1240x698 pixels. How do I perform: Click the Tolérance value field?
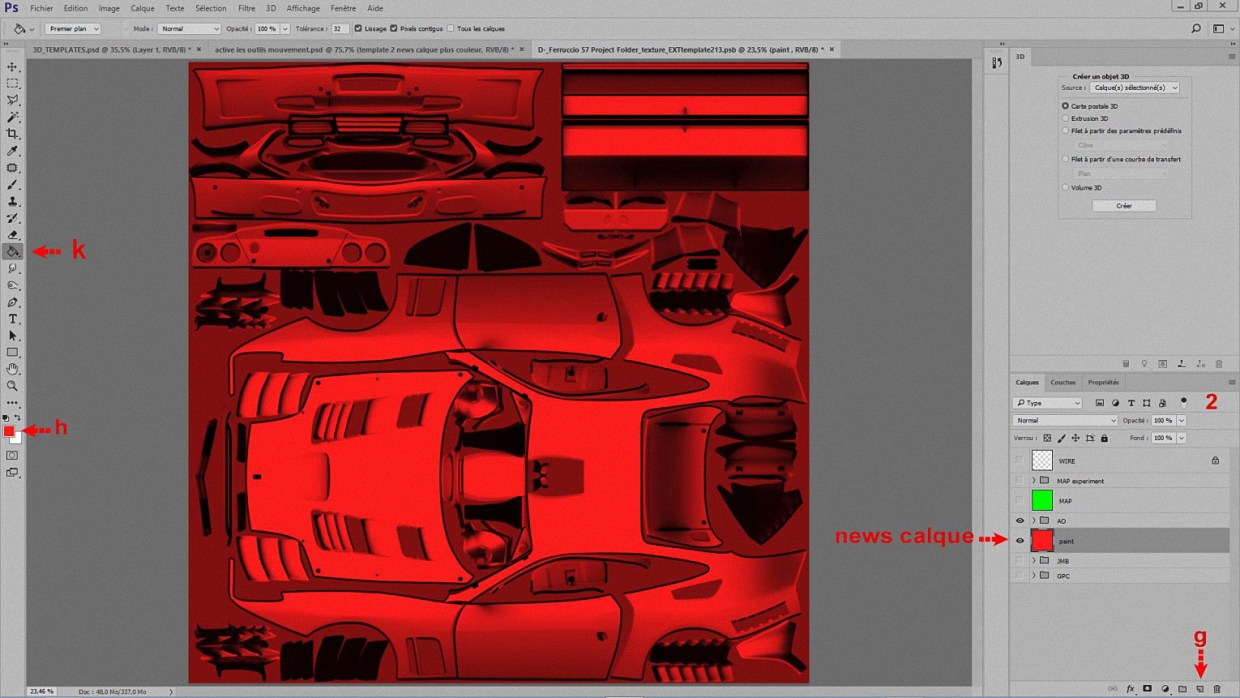click(x=340, y=29)
